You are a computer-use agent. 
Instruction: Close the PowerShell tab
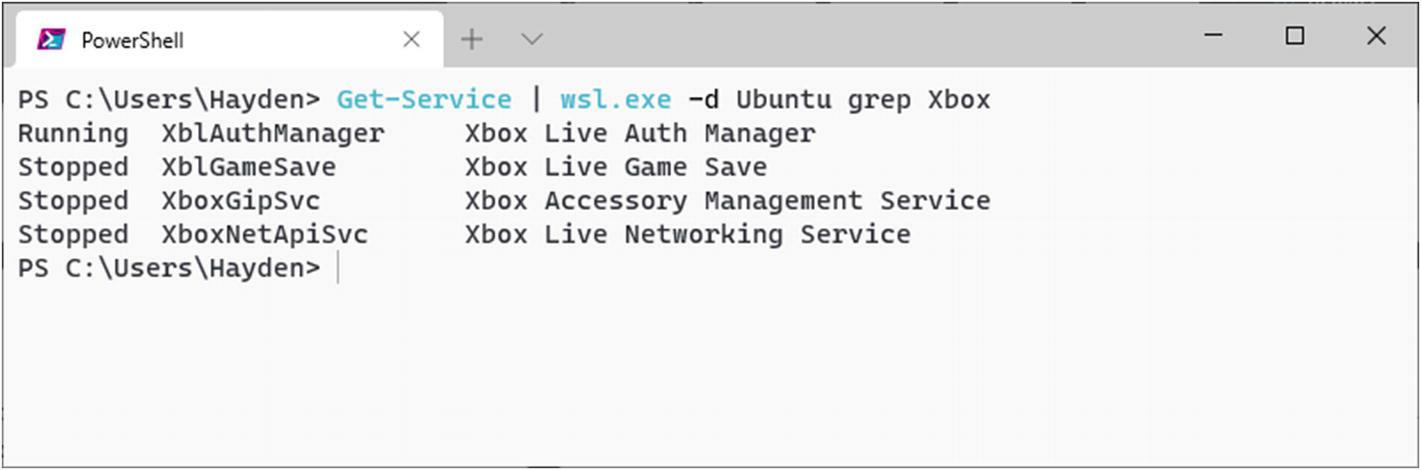pyautogui.click(x=411, y=39)
